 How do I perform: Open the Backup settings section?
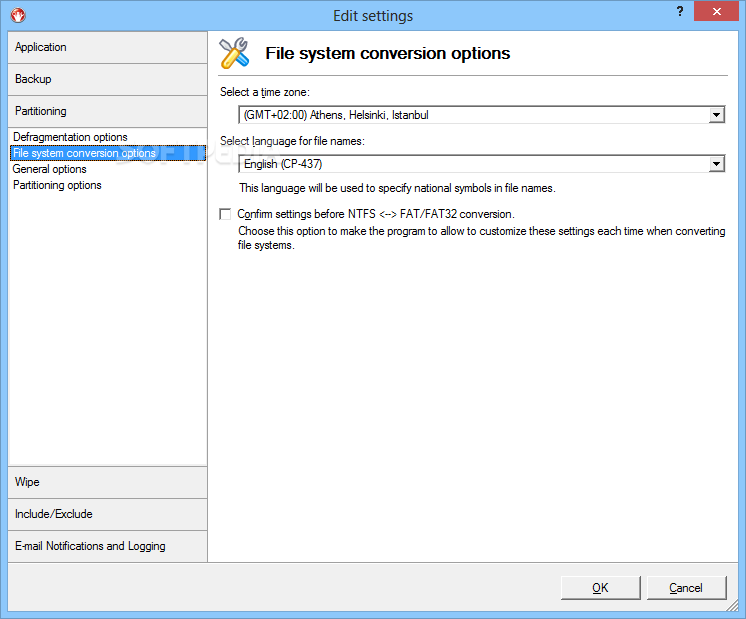pyautogui.click(x=108, y=79)
